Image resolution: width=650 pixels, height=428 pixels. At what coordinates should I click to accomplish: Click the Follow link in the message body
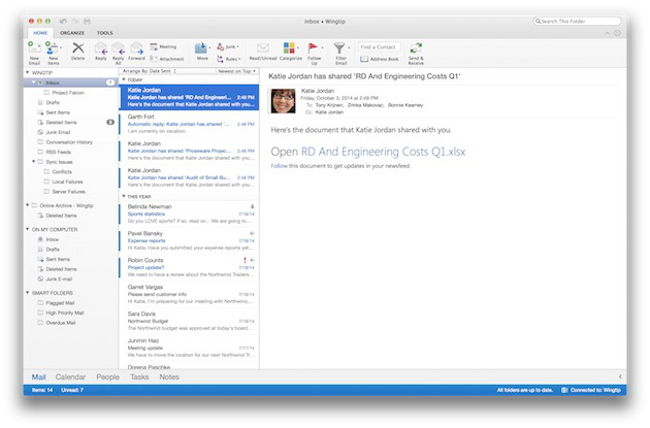[279, 166]
